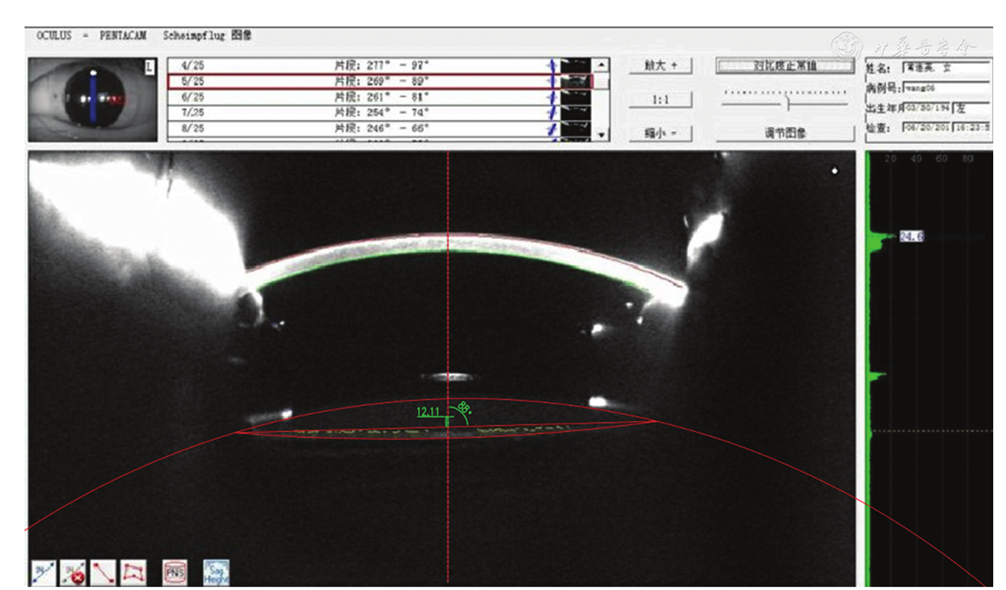Click the first measurement tool icon in bottom toolbar
This screenshot has height=590, width=1006.
tap(44, 570)
